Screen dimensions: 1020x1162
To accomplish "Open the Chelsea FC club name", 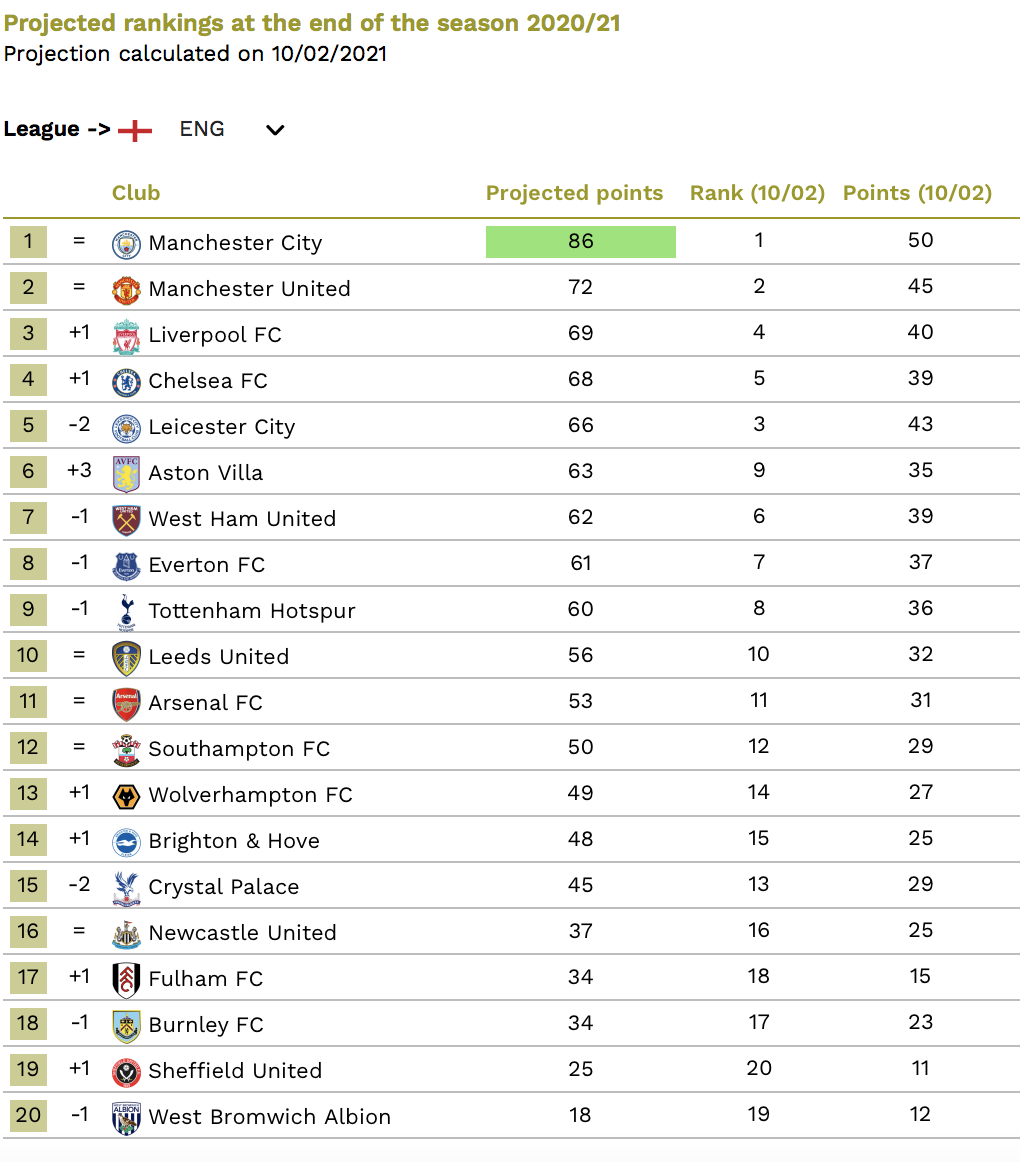I will (x=208, y=381).
